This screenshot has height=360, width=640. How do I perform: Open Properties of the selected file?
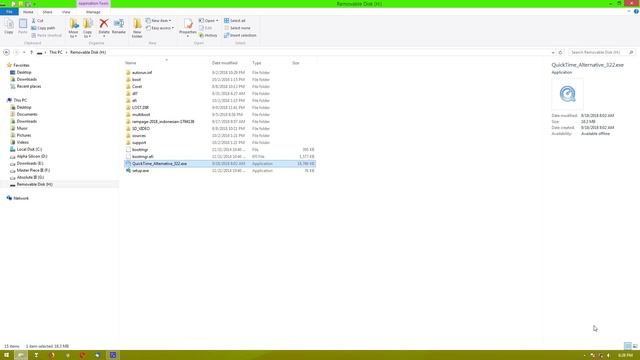188,27
